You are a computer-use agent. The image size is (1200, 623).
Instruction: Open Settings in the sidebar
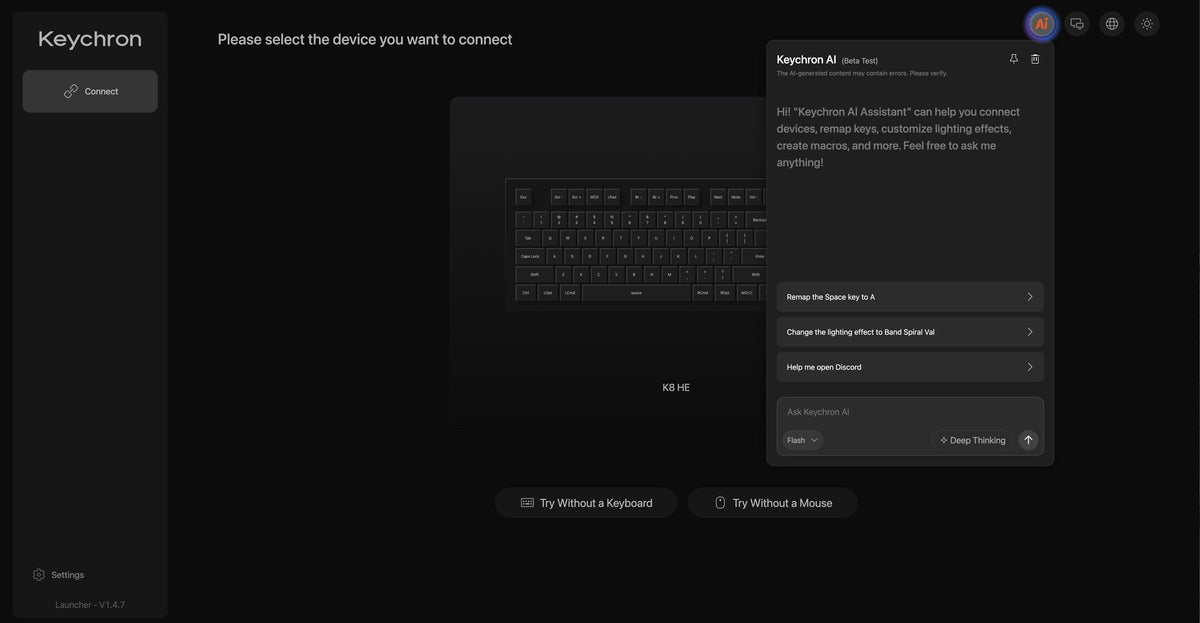(x=58, y=575)
